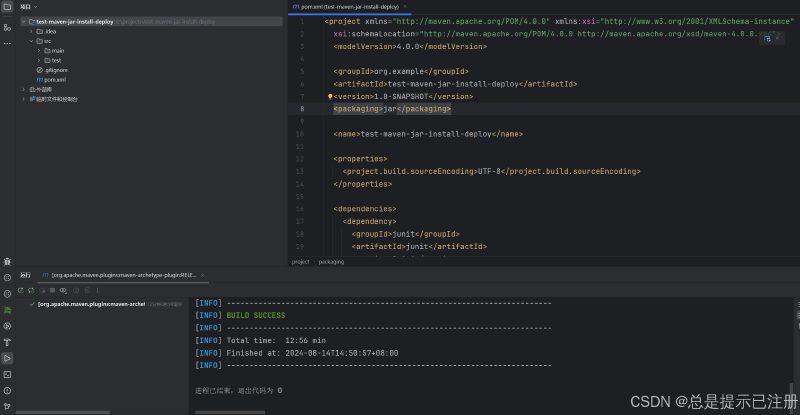
Task: Expand the test folder
Action: 39,61
